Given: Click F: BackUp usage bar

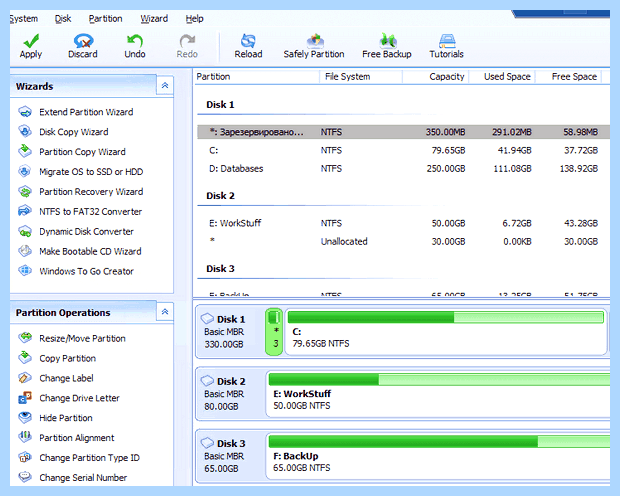Looking at the screenshot, I should pos(439,441).
